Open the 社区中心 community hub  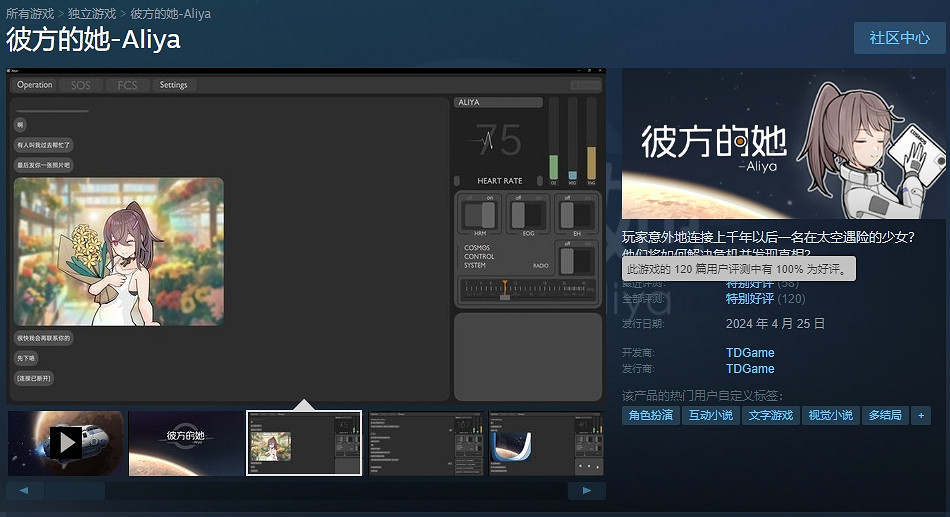899,38
